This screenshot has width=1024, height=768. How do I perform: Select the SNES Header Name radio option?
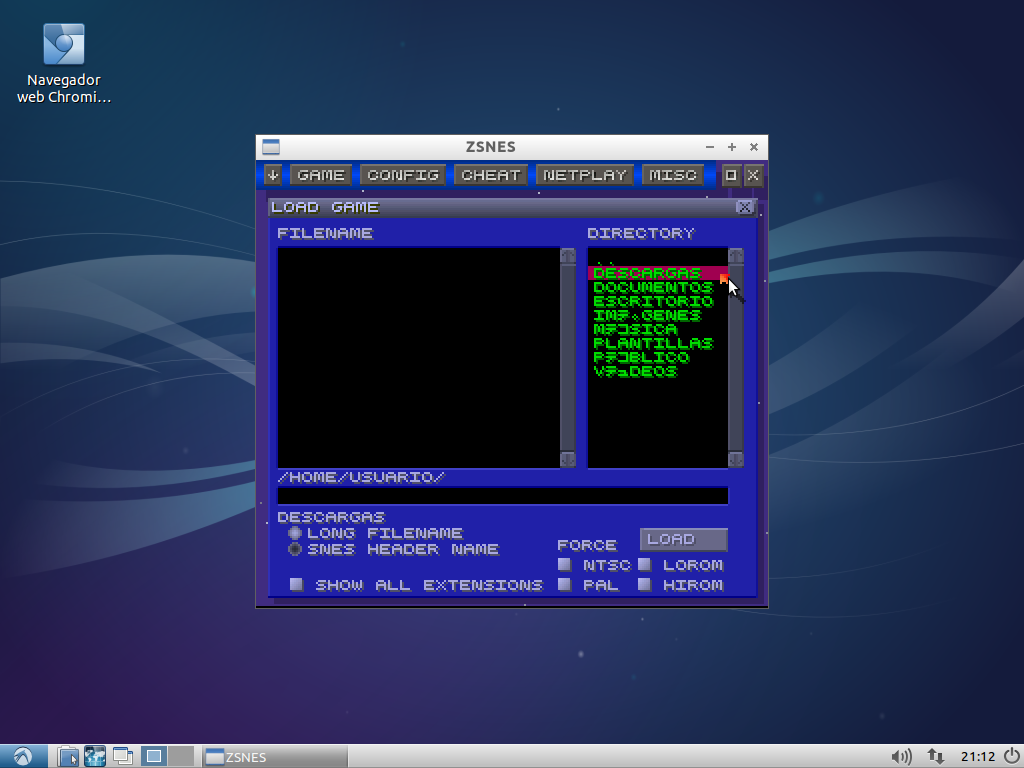point(295,549)
